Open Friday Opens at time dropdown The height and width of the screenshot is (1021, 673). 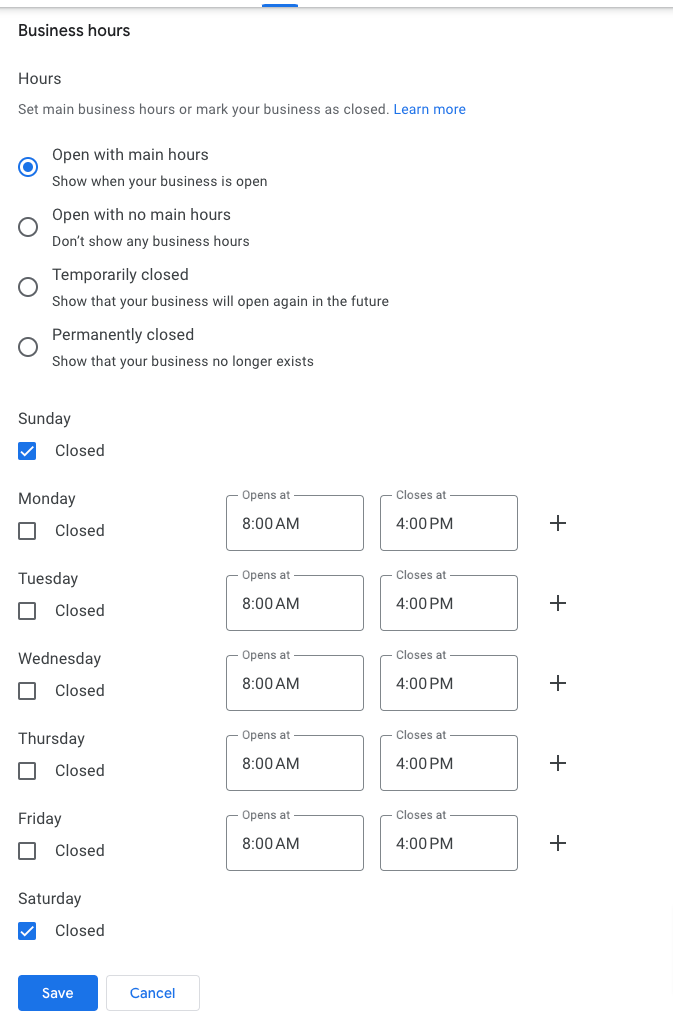pos(294,843)
